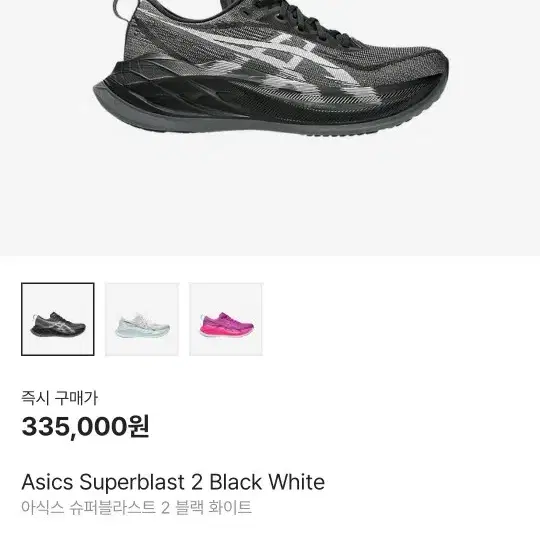Screen dimensions: 540x540
Task: Open the Asics Superblast 2 Black White title
Action: click(x=173, y=482)
